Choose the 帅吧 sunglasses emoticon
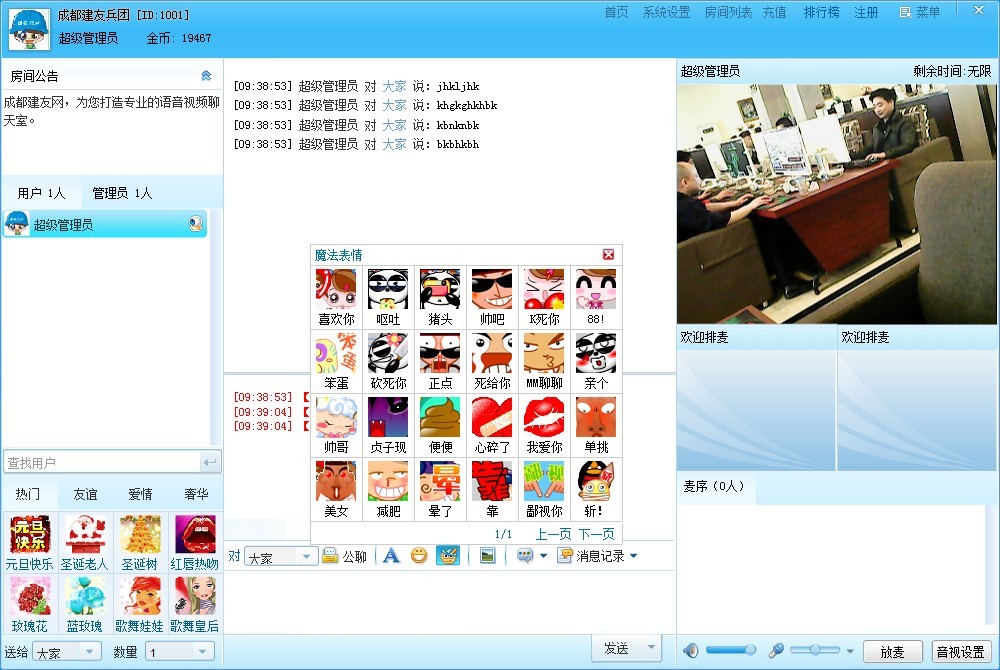This screenshot has height=670, width=1000. tap(492, 297)
